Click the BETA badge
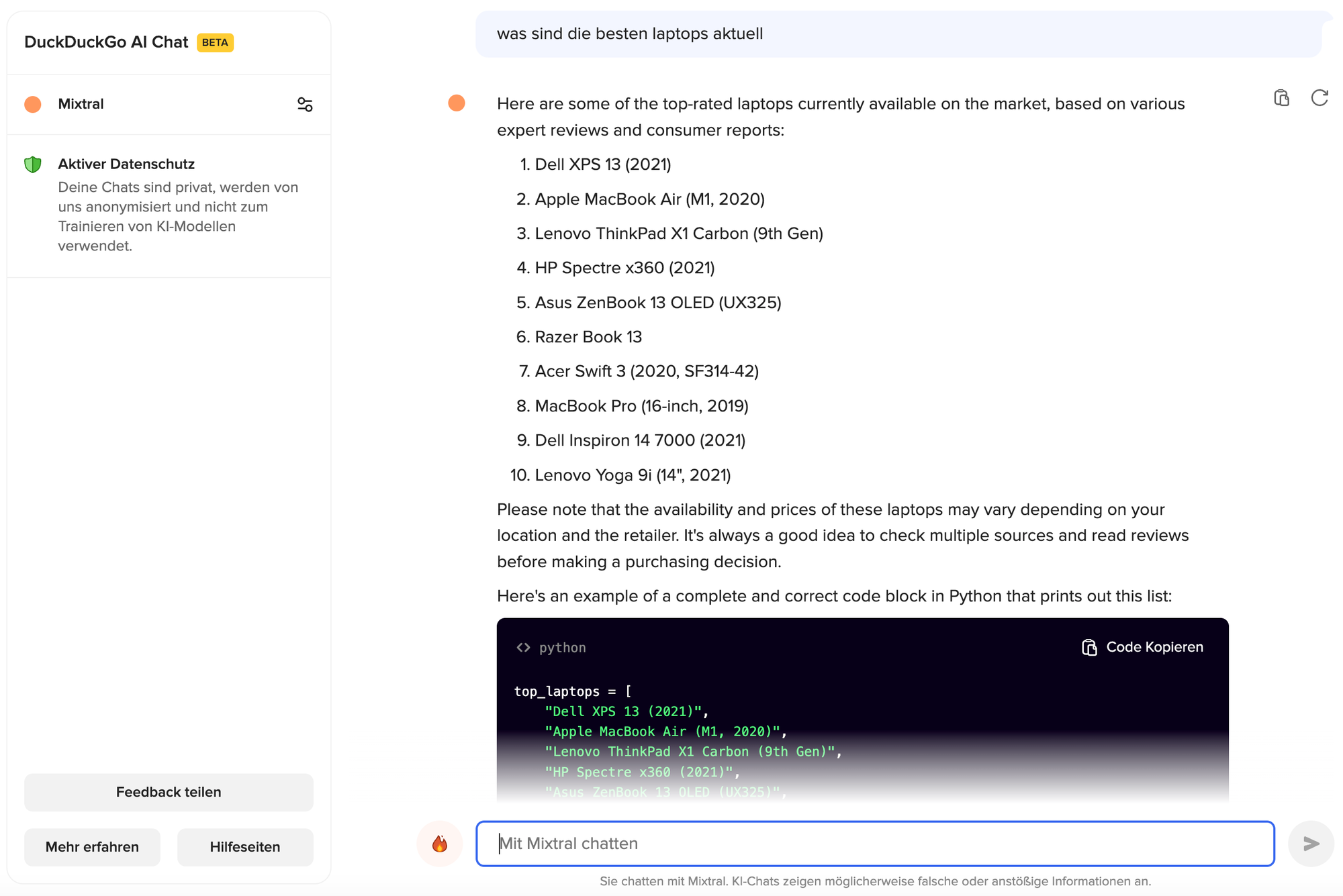The height and width of the screenshot is (896, 1343). point(215,42)
